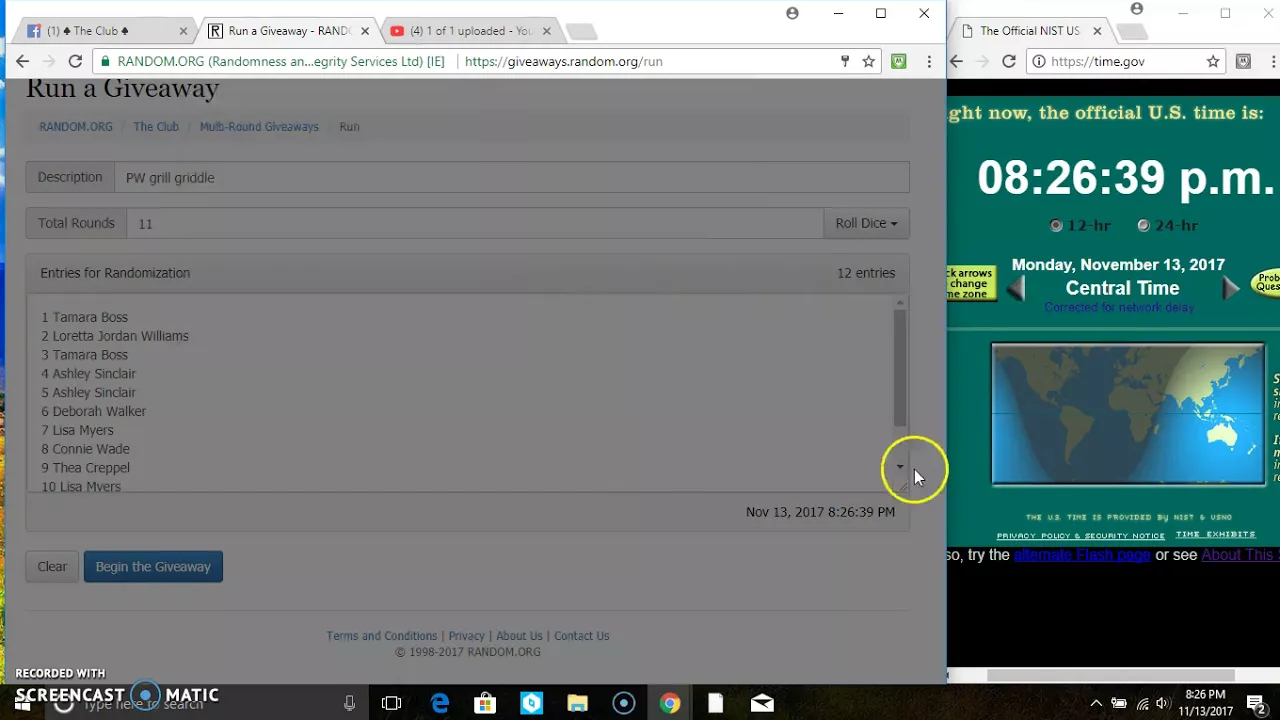Reload the giveaway page in left browser
Viewport: 1280px width, 720px height.
[x=75, y=61]
